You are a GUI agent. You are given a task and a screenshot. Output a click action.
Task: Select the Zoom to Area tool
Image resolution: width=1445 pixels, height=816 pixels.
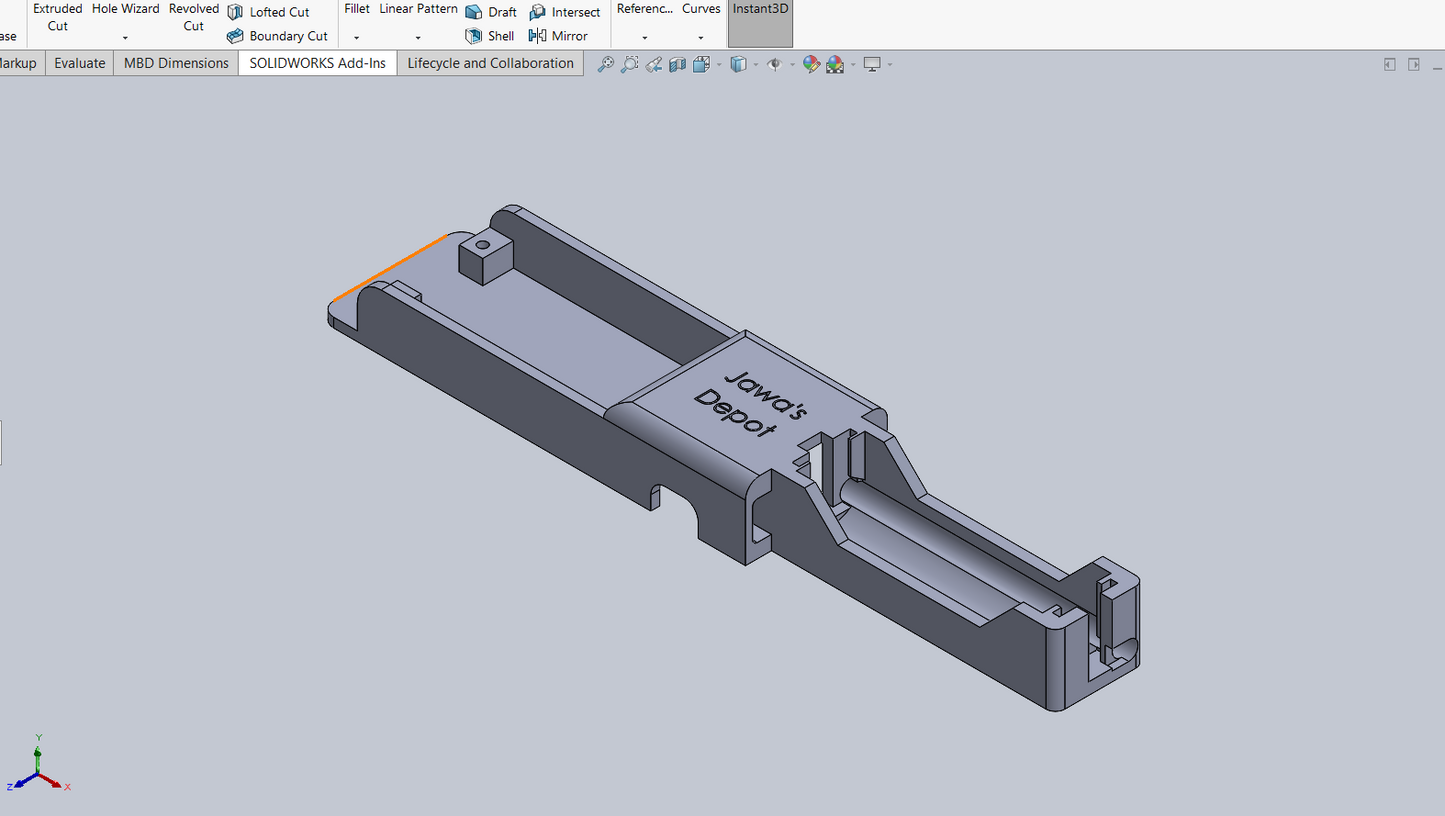click(629, 64)
